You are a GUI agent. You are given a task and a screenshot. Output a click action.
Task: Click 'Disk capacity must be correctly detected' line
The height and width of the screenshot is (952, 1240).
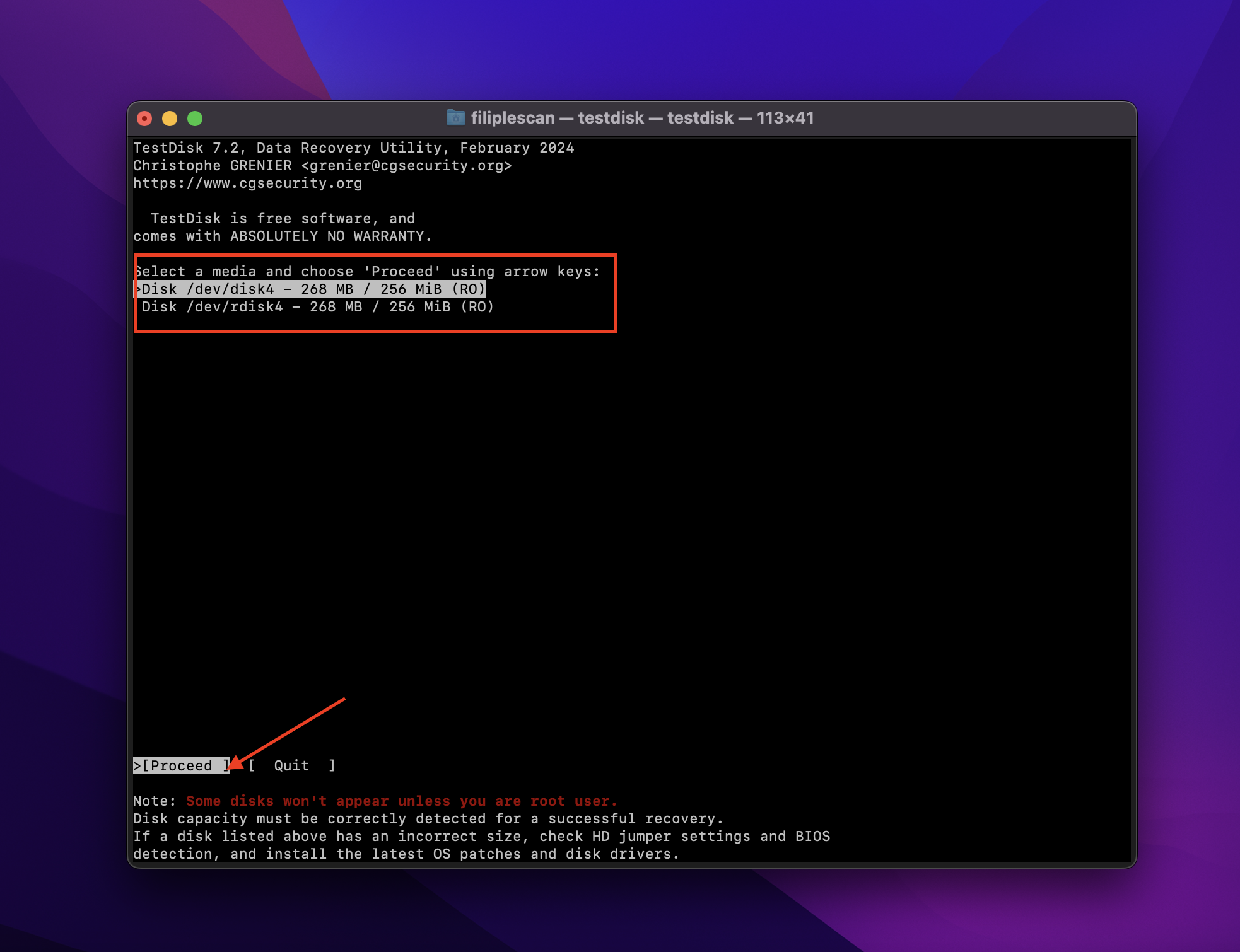[428, 818]
